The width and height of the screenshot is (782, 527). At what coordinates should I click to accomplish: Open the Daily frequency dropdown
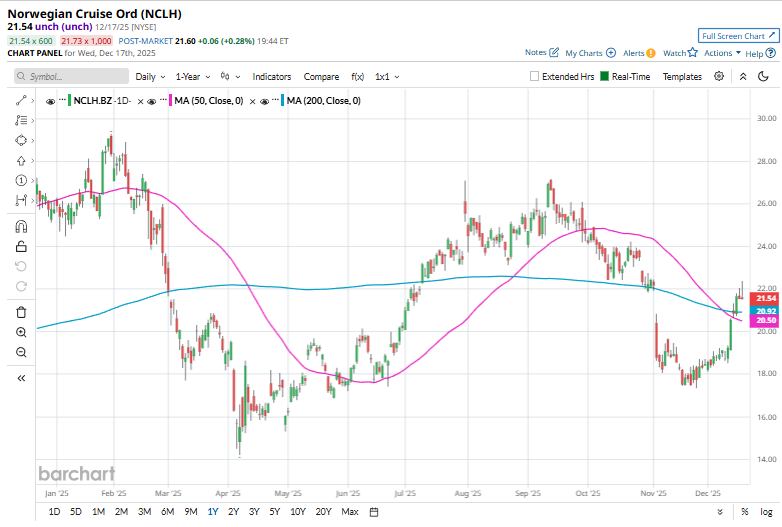[150, 76]
